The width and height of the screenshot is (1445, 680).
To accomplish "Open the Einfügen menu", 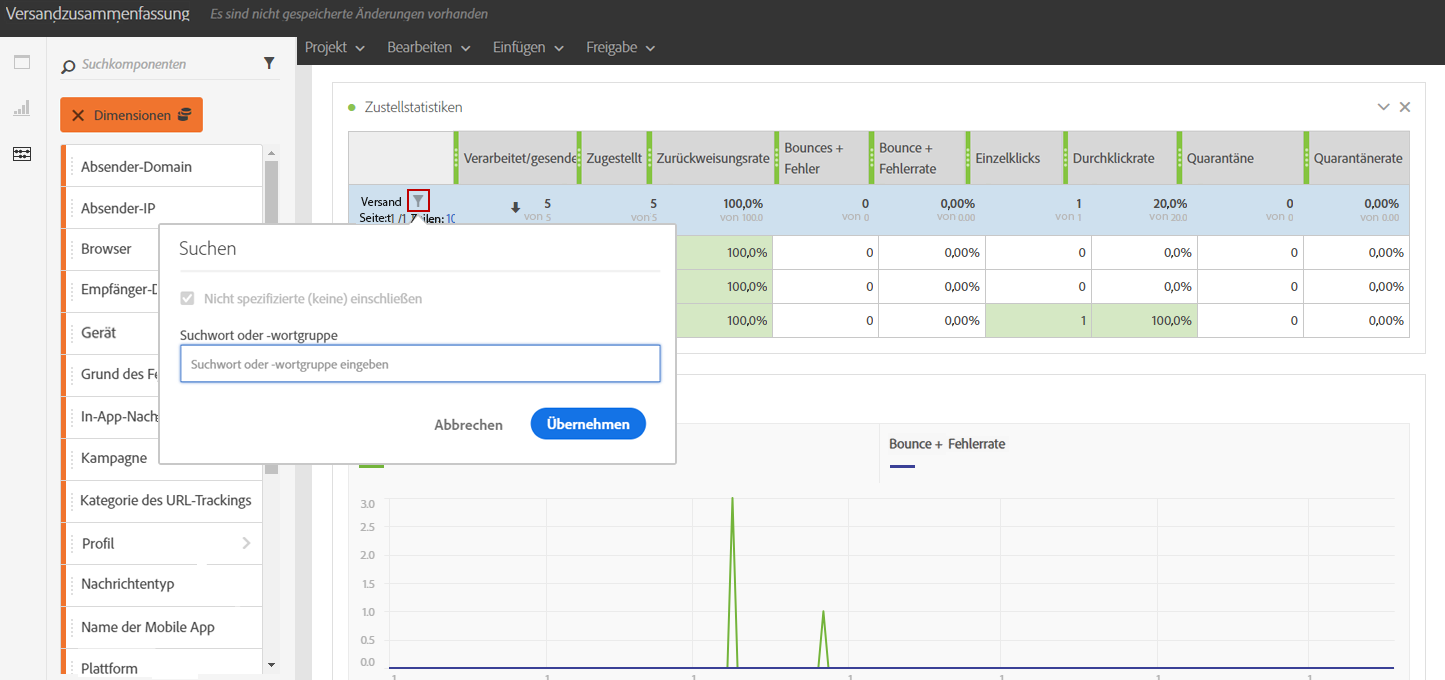I will (x=528, y=47).
